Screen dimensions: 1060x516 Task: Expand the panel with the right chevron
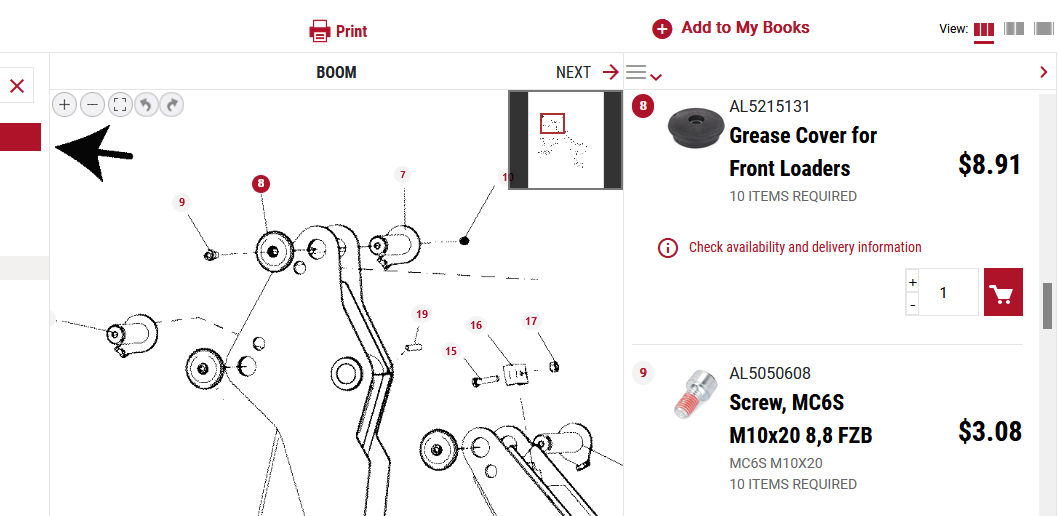pyautogui.click(x=1044, y=72)
